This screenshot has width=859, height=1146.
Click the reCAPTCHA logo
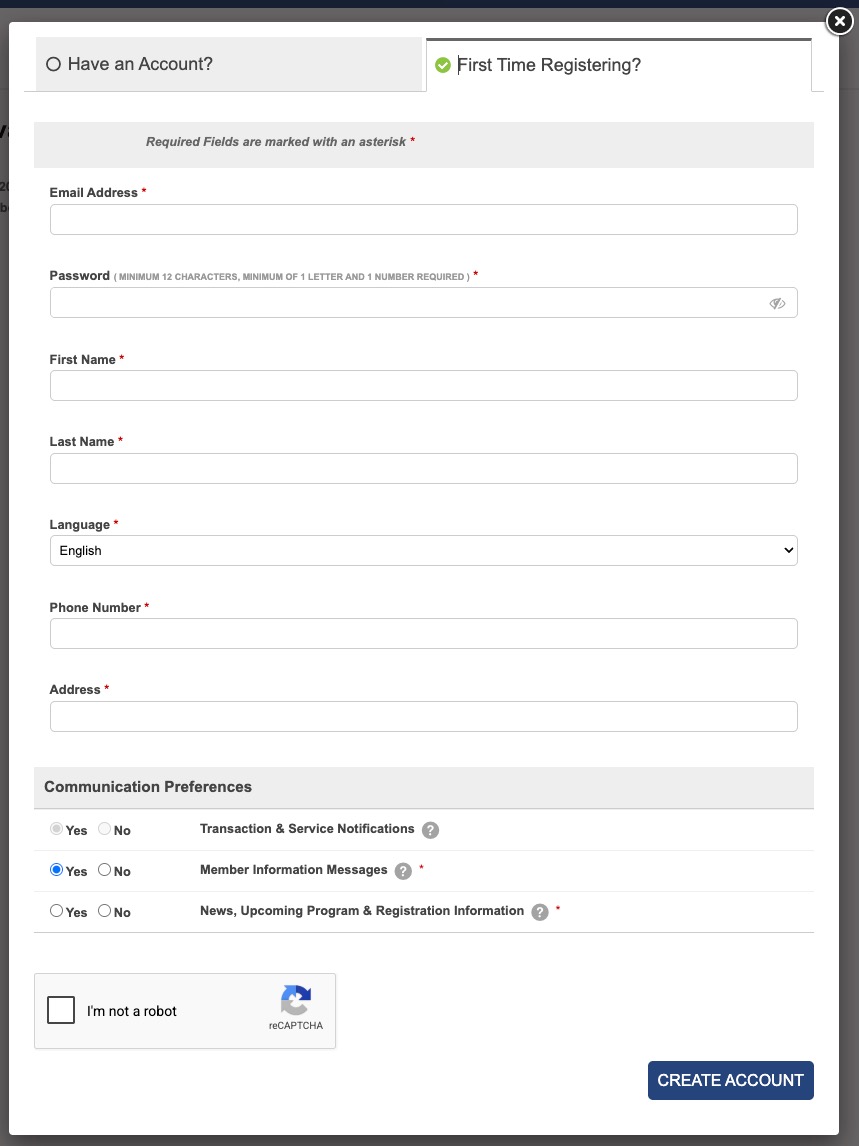tap(295, 1000)
